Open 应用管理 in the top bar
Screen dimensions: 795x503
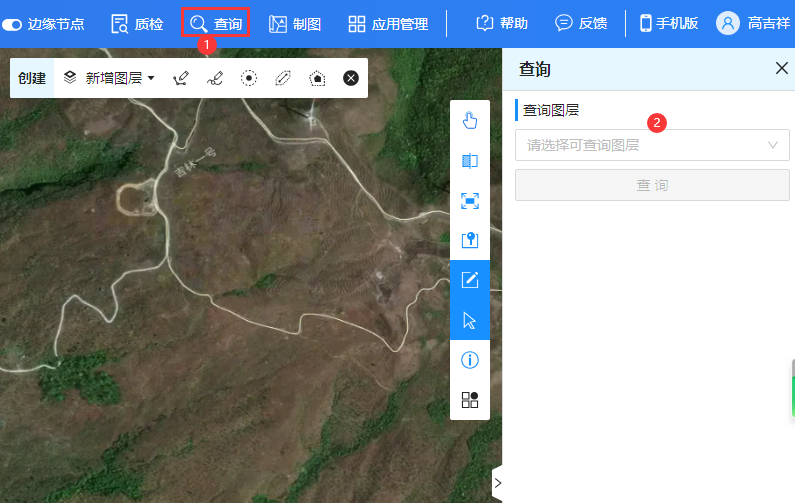[x=388, y=24]
